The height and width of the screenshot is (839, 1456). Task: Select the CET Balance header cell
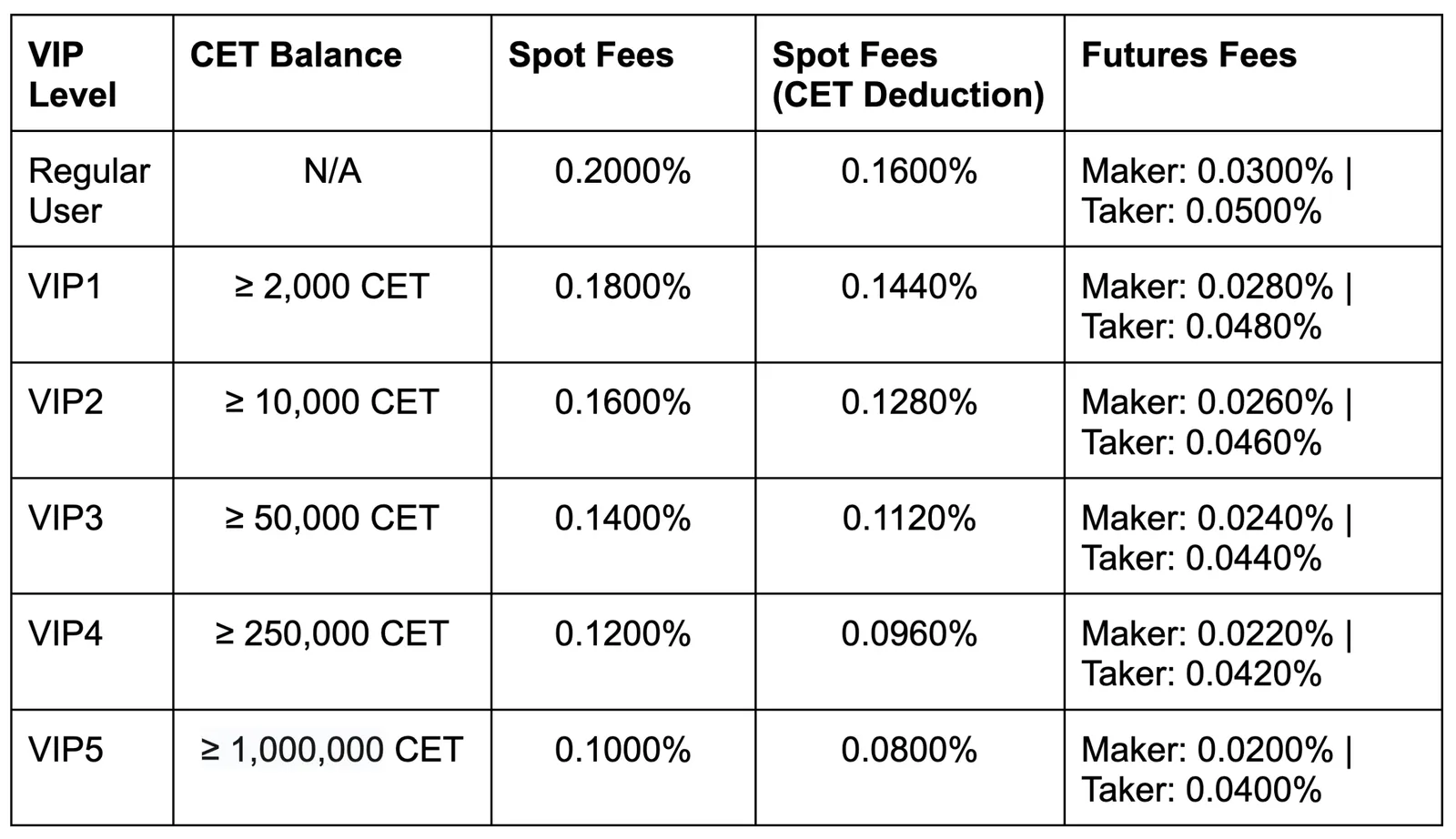pyautogui.click(x=332, y=73)
